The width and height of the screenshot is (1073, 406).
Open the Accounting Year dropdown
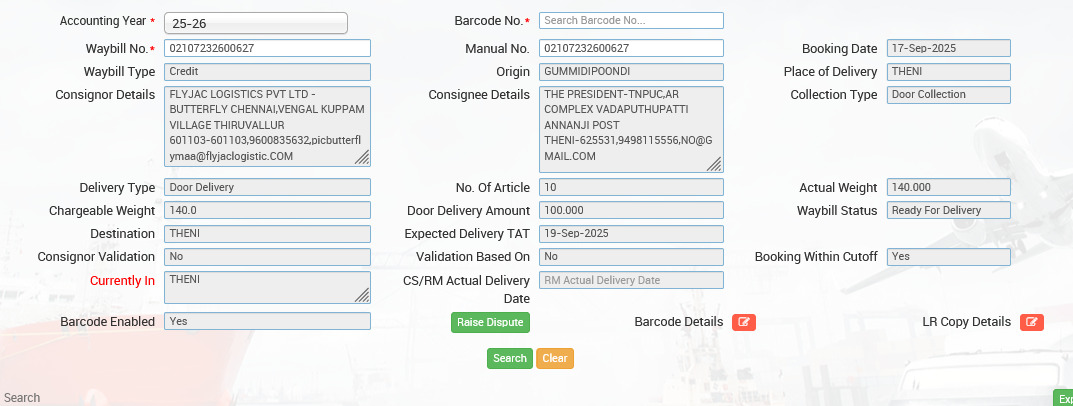[x=256, y=22]
